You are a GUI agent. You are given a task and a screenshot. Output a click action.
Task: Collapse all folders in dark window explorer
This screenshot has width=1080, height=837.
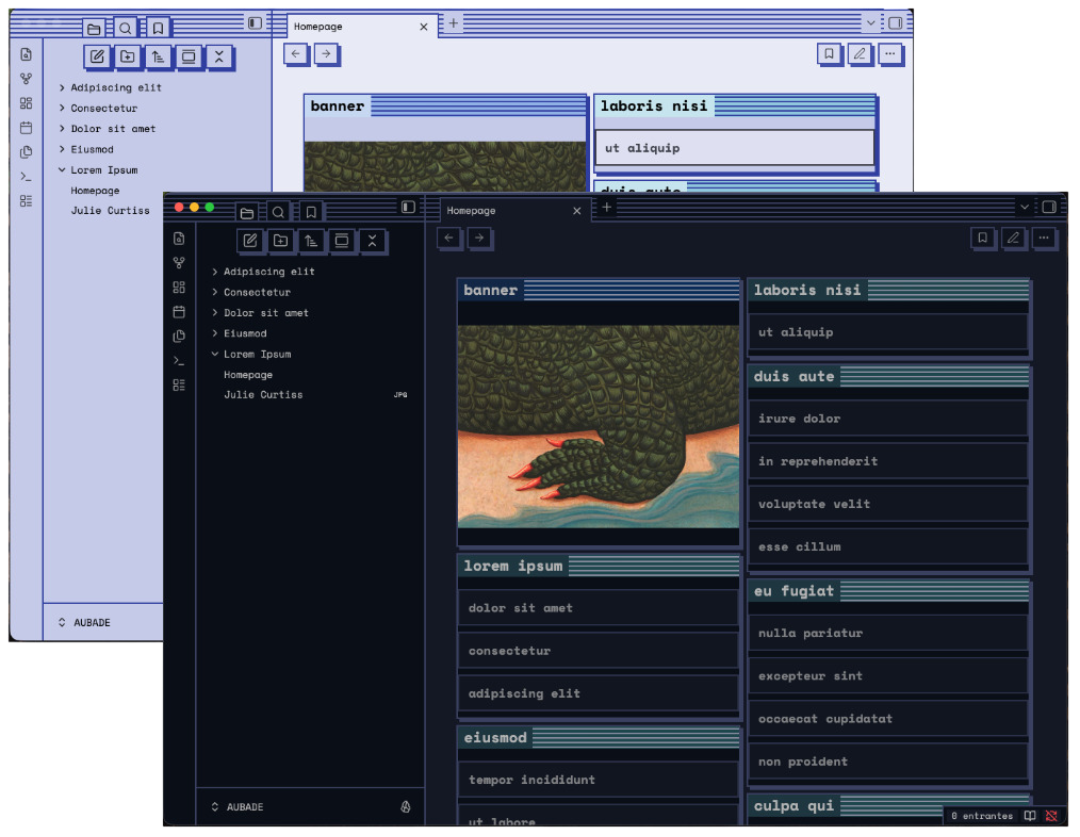(x=372, y=240)
